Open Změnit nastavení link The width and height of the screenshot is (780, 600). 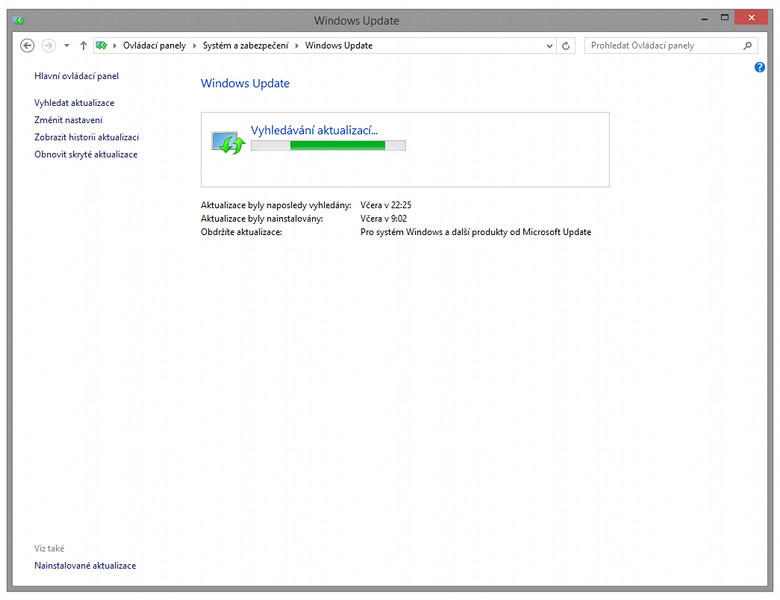coord(68,120)
